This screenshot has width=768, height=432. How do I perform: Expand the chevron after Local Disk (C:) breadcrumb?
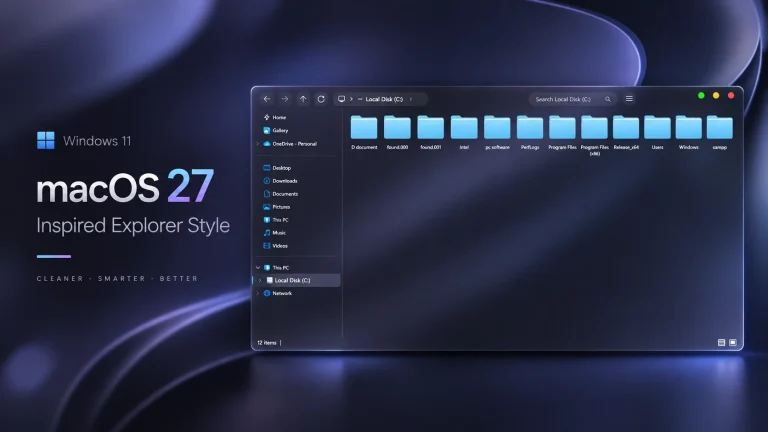click(410, 99)
